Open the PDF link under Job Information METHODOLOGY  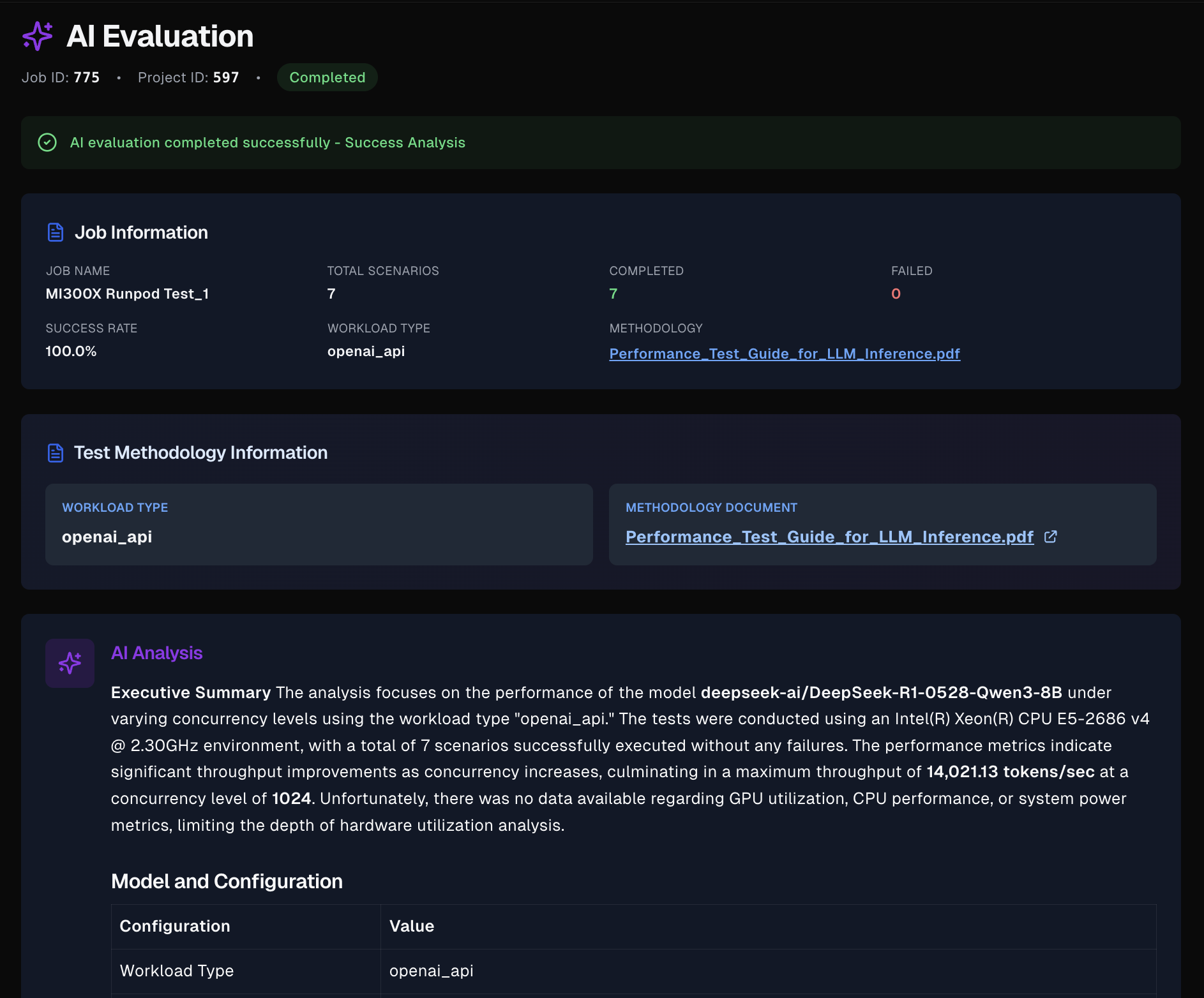coord(784,354)
